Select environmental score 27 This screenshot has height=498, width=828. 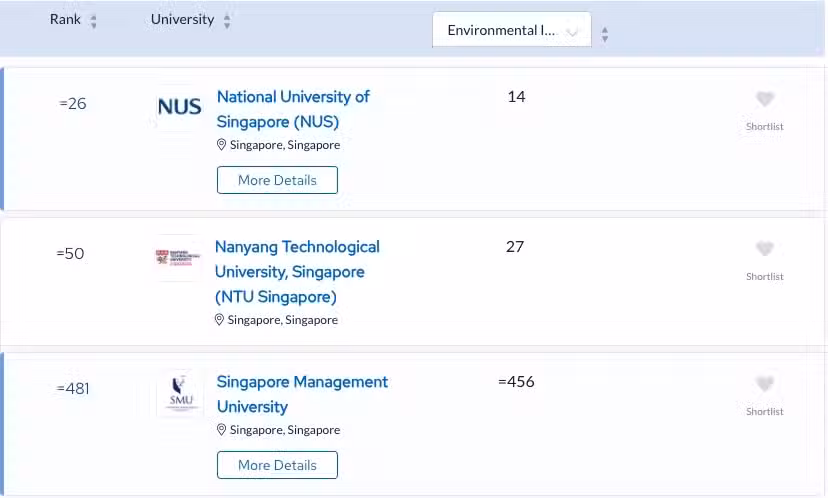click(515, 247)
